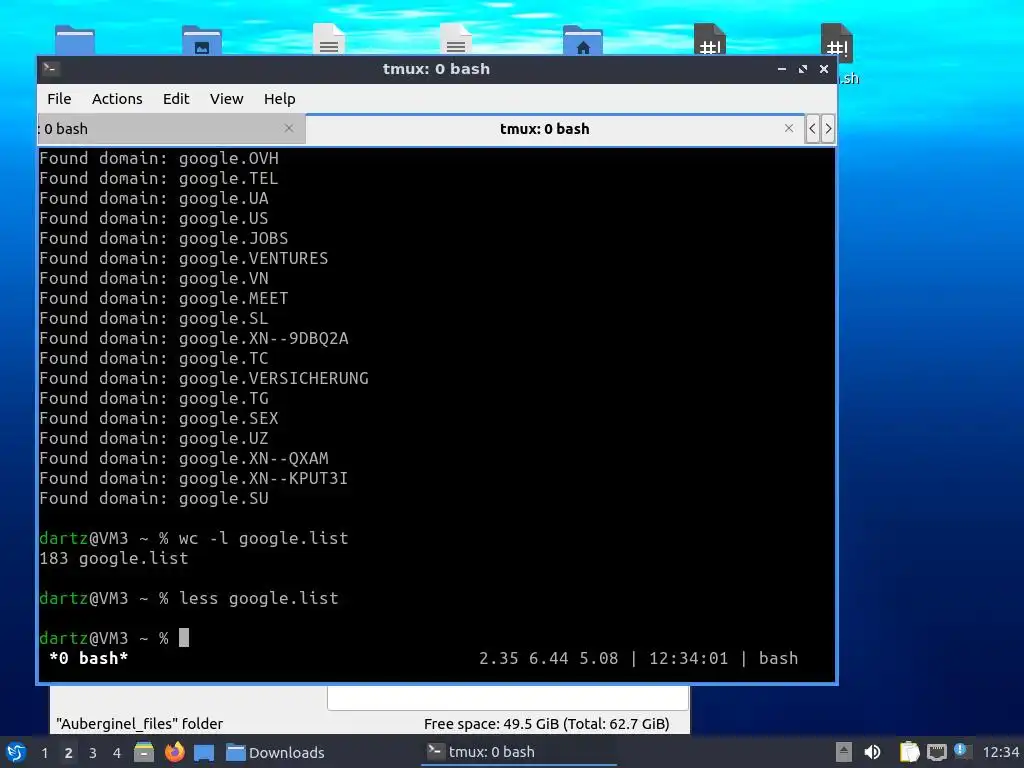
Task: Select the right text document desktop icon
Action: pos(455,39)
